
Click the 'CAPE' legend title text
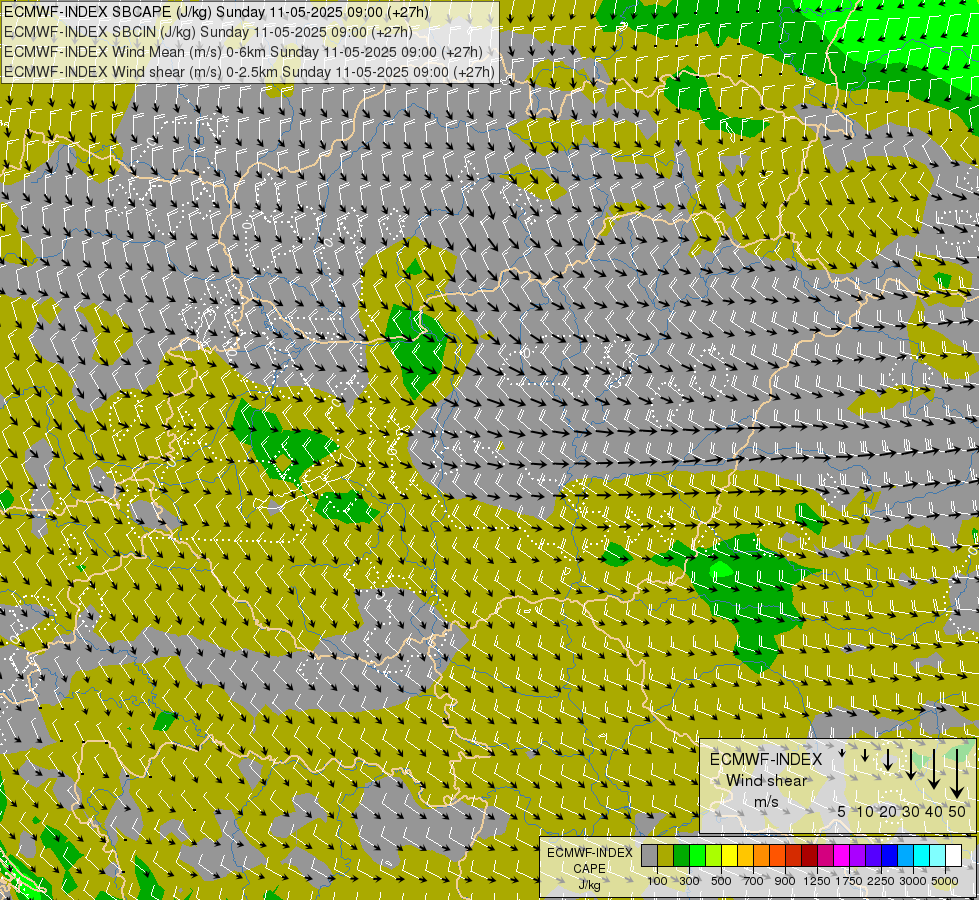point(589,869)
